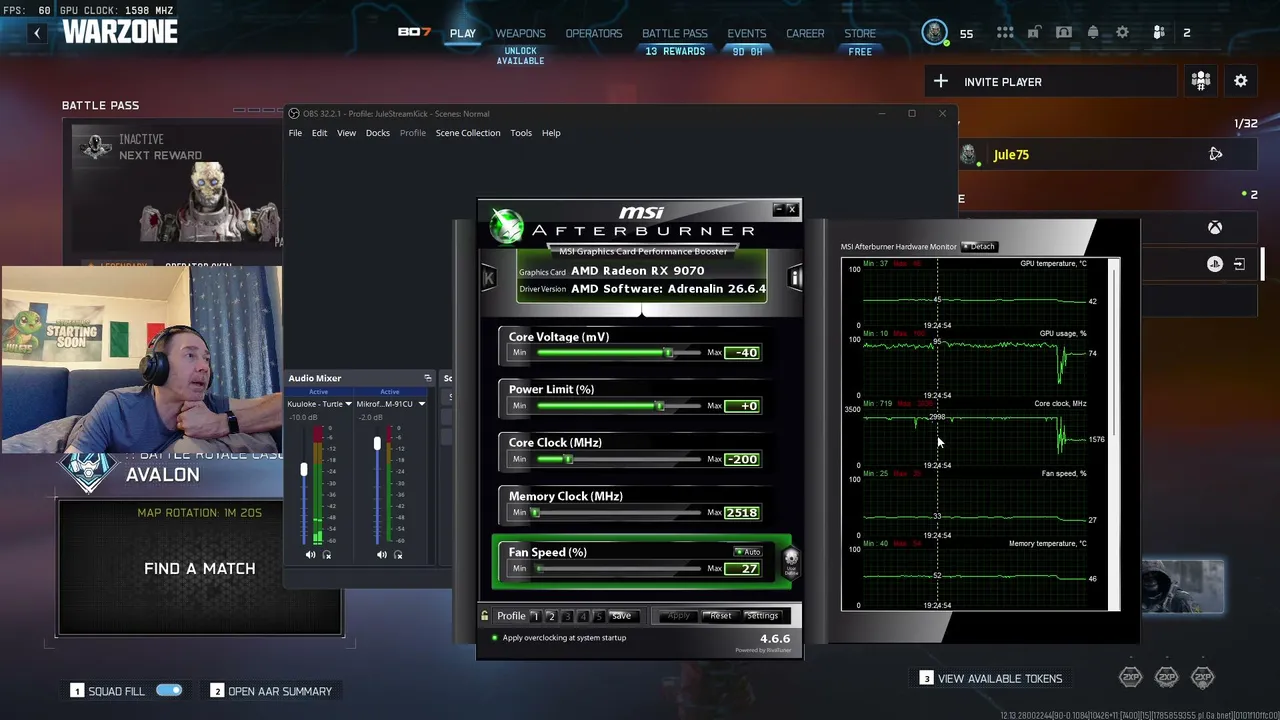Open party settings gear beside Invite Player

[1241, 81]
